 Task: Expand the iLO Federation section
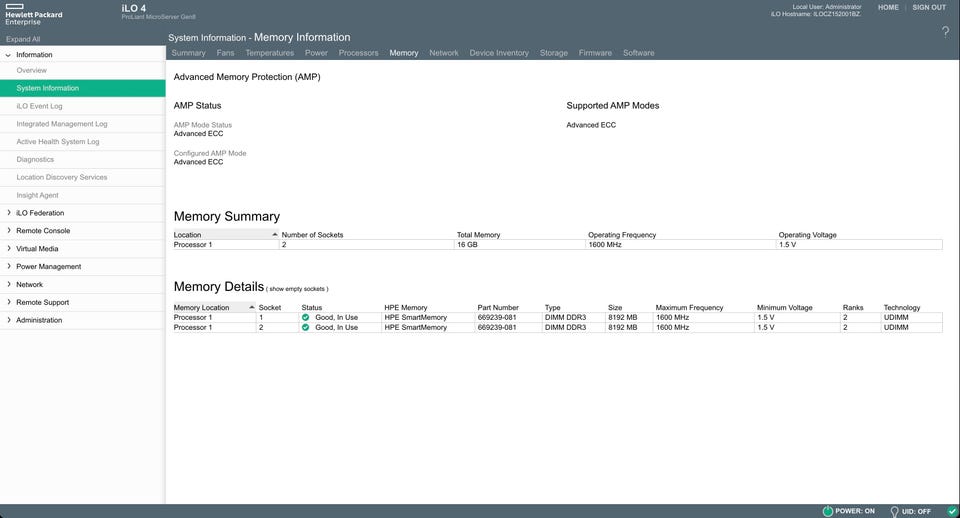(9, 213)
